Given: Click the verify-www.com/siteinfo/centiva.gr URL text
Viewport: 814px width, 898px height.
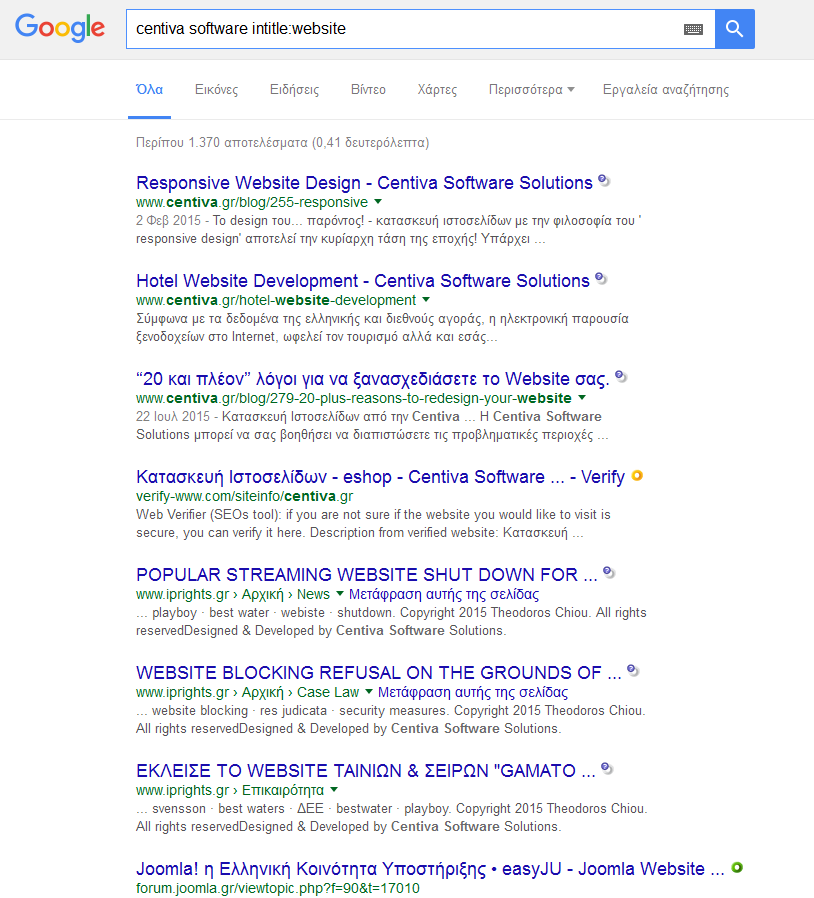Looking at the screenshot, I should pyautogui.click(x=245, y=496).
